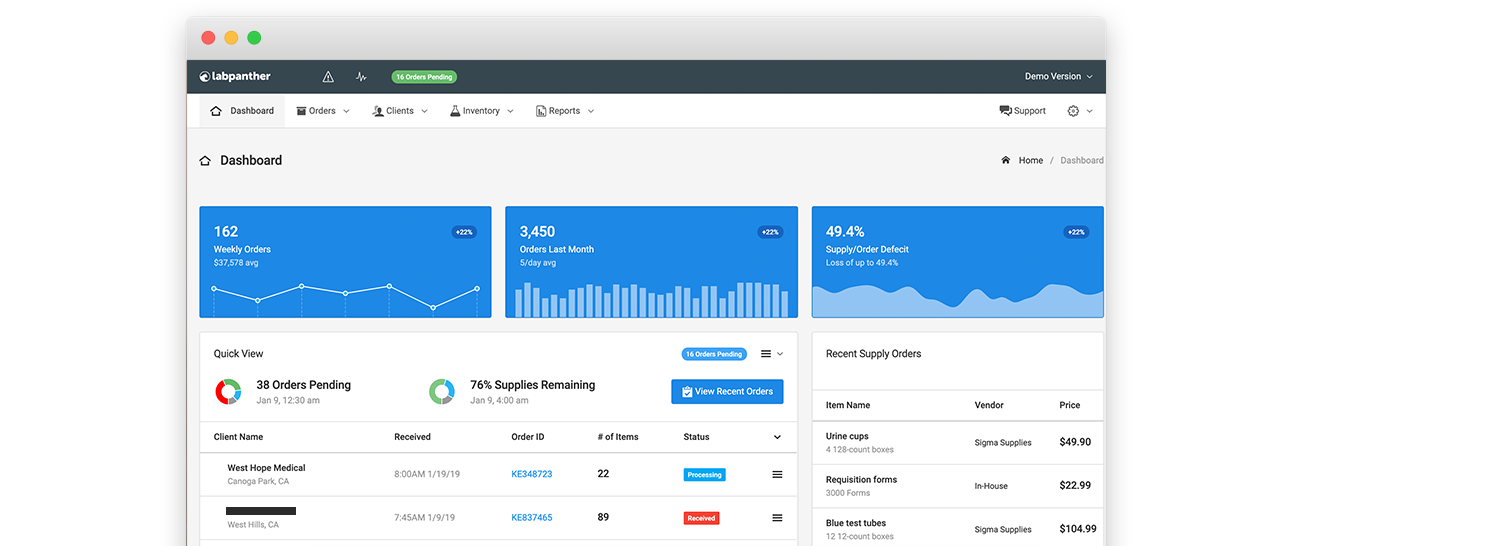Select Requisition forms supply item
The height and width of the screenshot is (546, 1500).
[x=861, y=480]
